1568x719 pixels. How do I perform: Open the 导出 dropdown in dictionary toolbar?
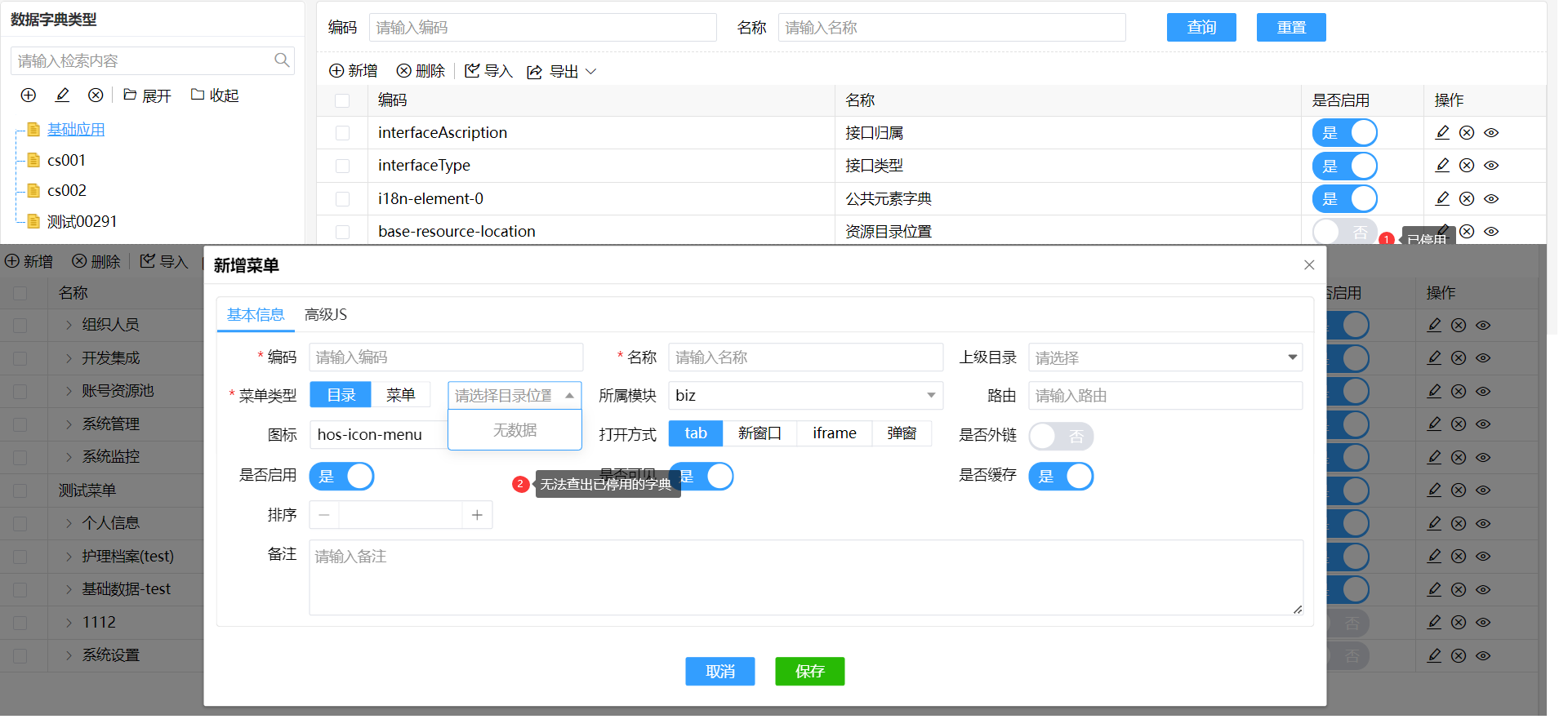tap(562, 72)
